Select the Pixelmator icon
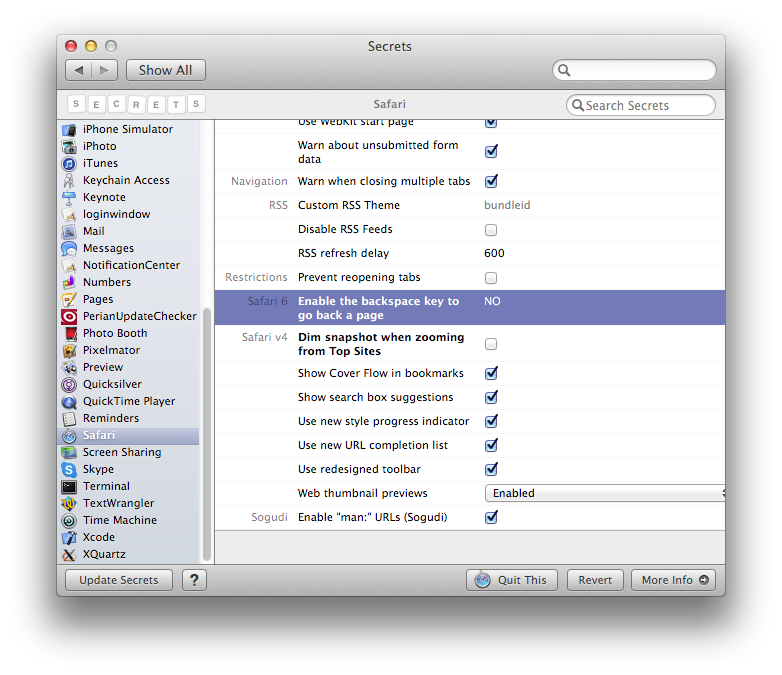The image size is (782, 675). click(69, 350)
